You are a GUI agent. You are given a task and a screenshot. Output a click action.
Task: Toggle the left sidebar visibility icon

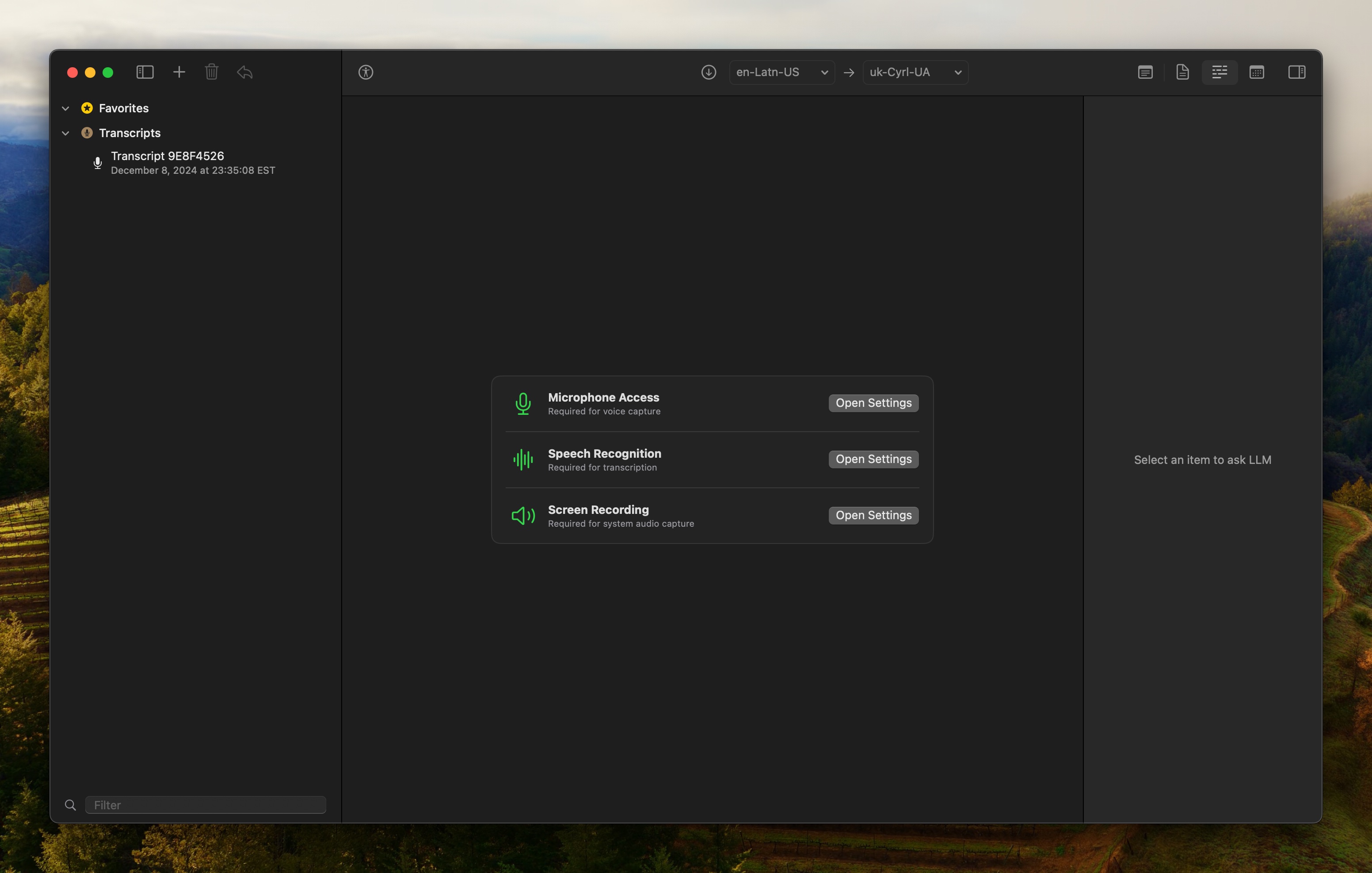pos(145,72)
